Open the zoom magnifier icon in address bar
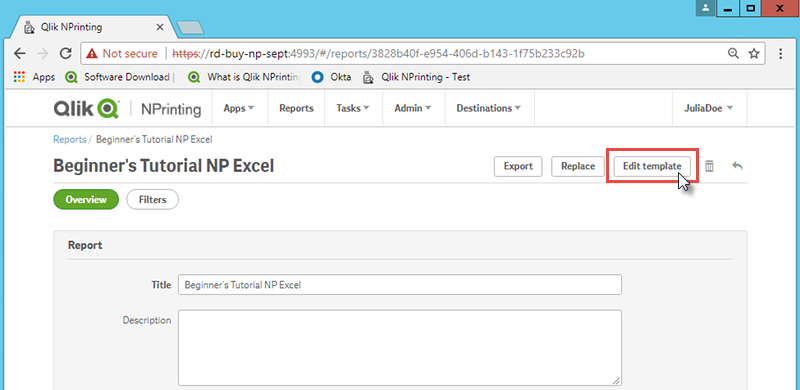Image resolution: width=800 pixels, height=390 pixels. point(733,54)
